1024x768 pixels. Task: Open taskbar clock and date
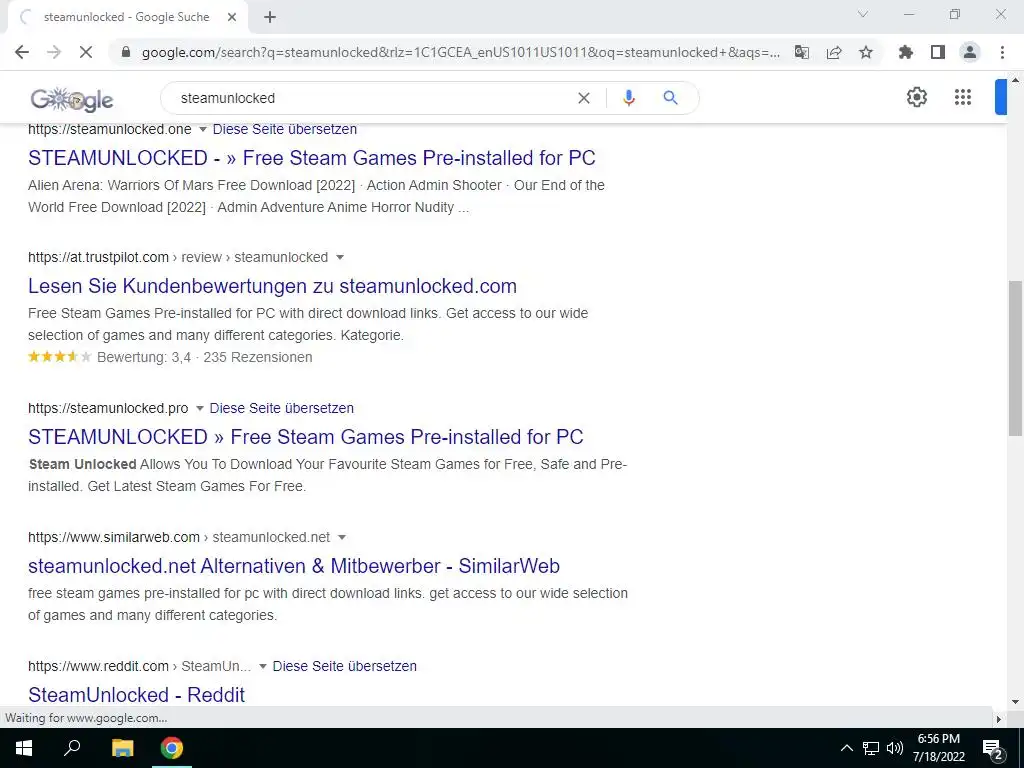coord(938,748)
